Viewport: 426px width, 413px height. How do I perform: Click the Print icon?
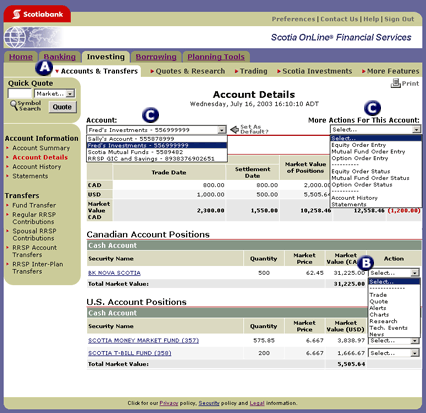tap(395, 83)
